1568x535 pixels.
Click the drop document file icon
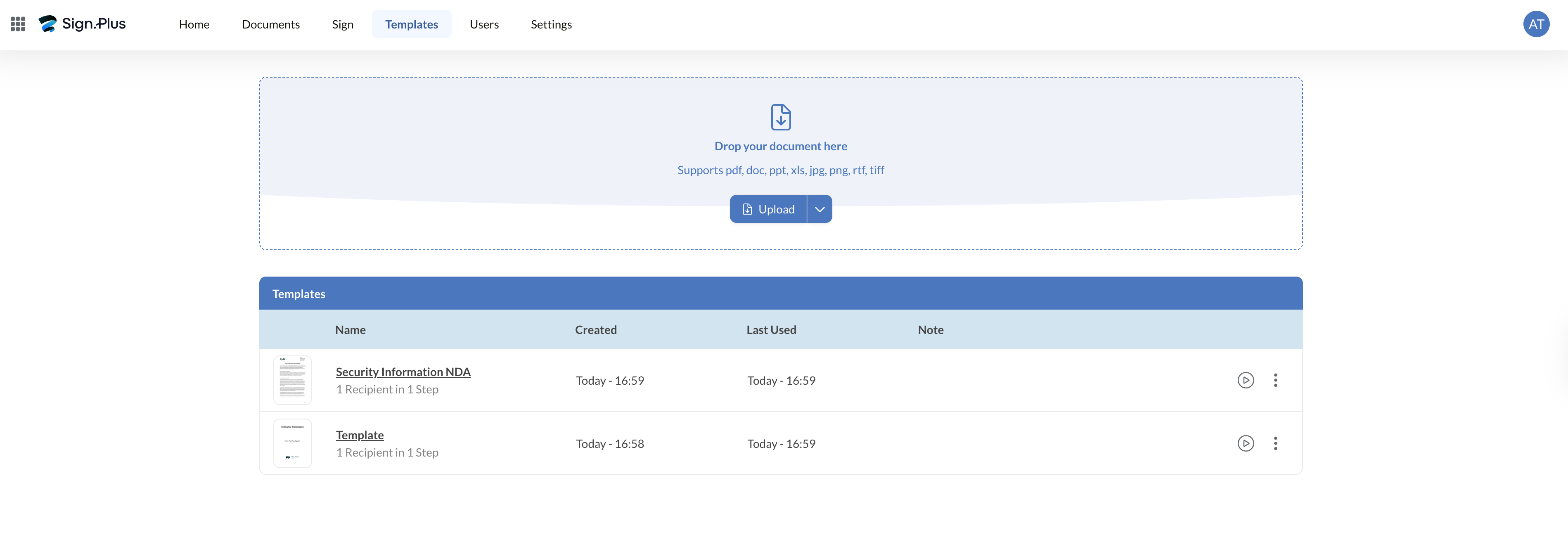780,117
